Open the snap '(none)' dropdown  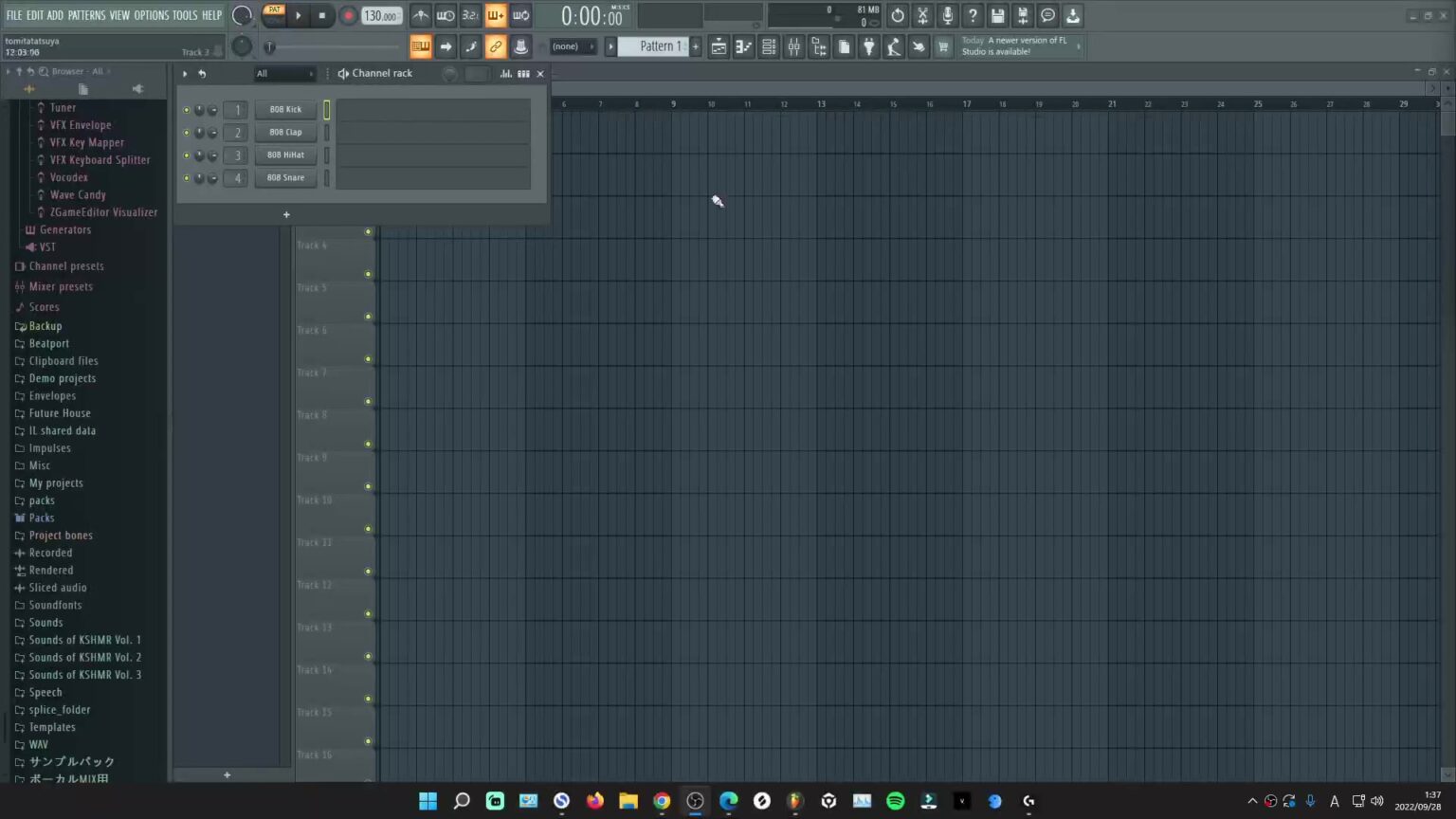(x=572, y=46)
